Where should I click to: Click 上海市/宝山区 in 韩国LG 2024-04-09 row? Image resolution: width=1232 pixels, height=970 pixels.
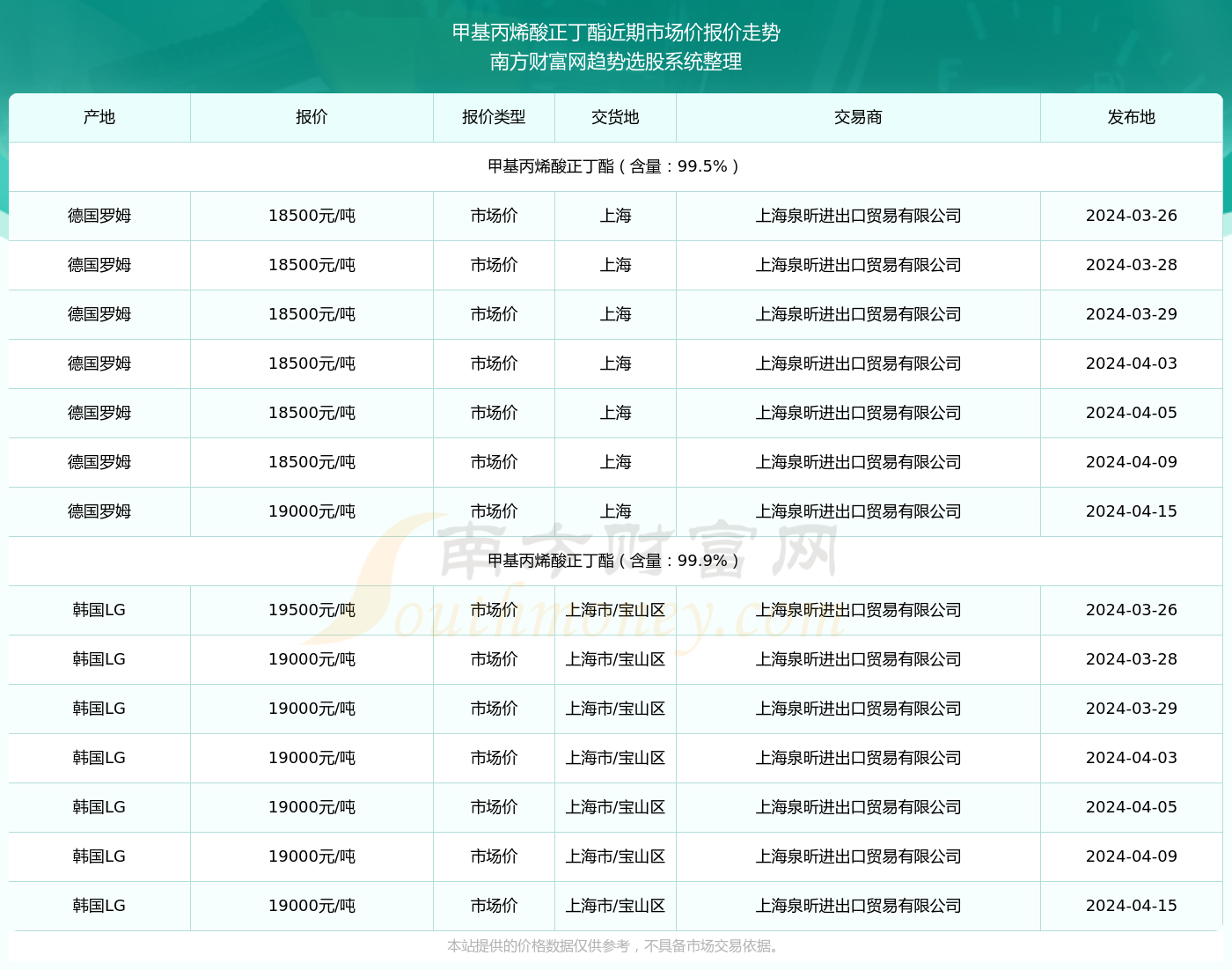pyautogui.click(x=615, y=856)
